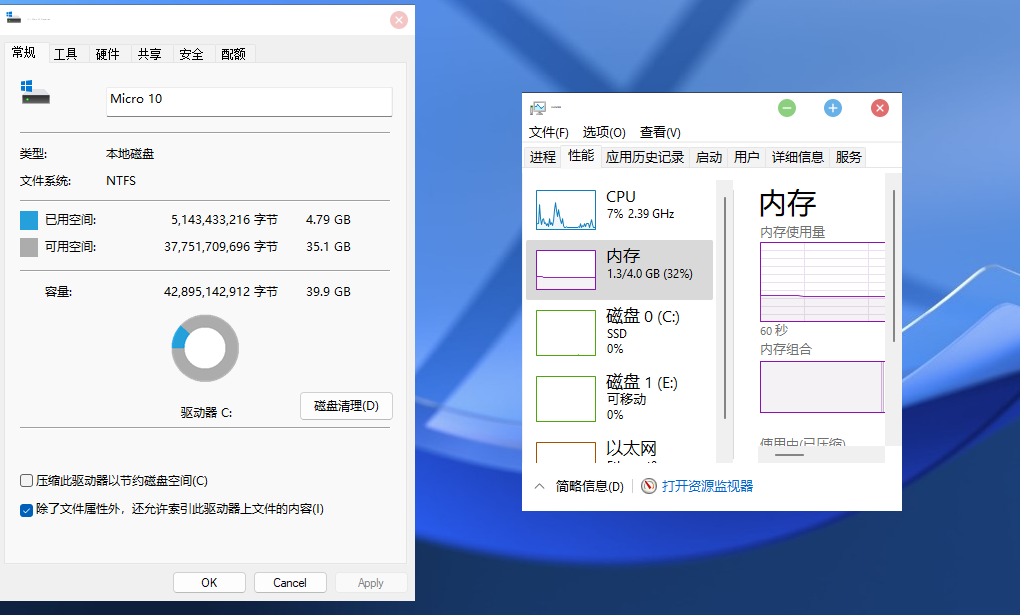Disable the 除了文件属性外 indexing checkbox
1020x615 pixels.
(25, 511)
